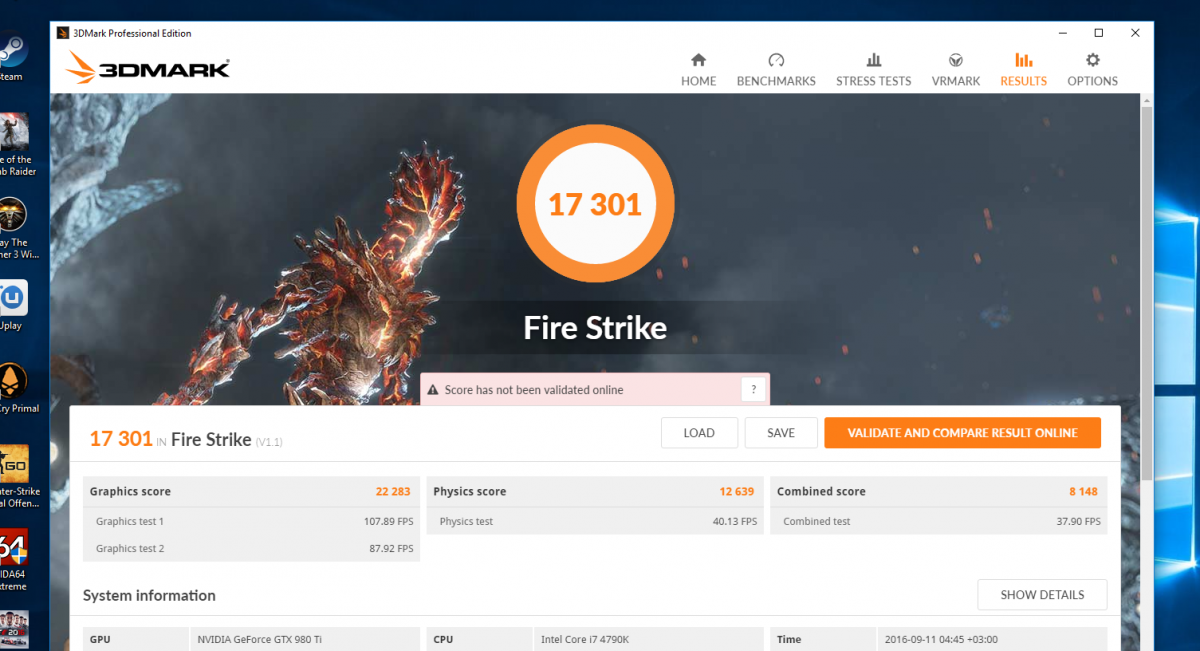1200x651 pixels.
Task: Click the 107.89 FPS value
Action: [x=388, y=521]
